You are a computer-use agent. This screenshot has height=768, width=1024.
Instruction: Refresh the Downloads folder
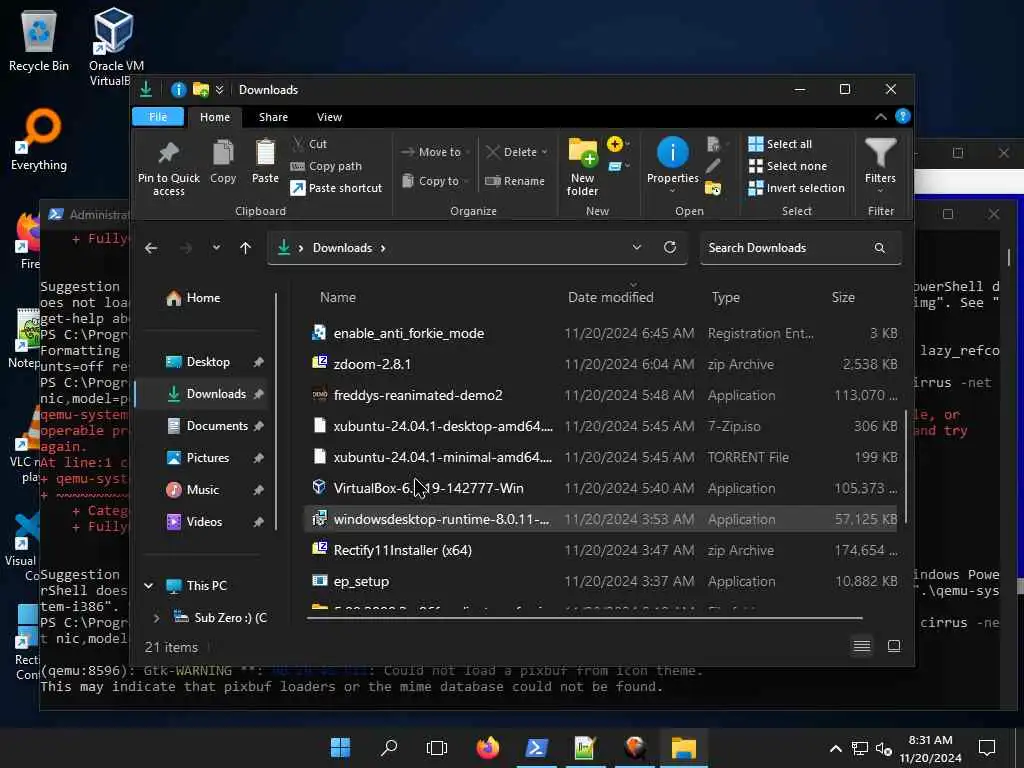coord(670,248)
